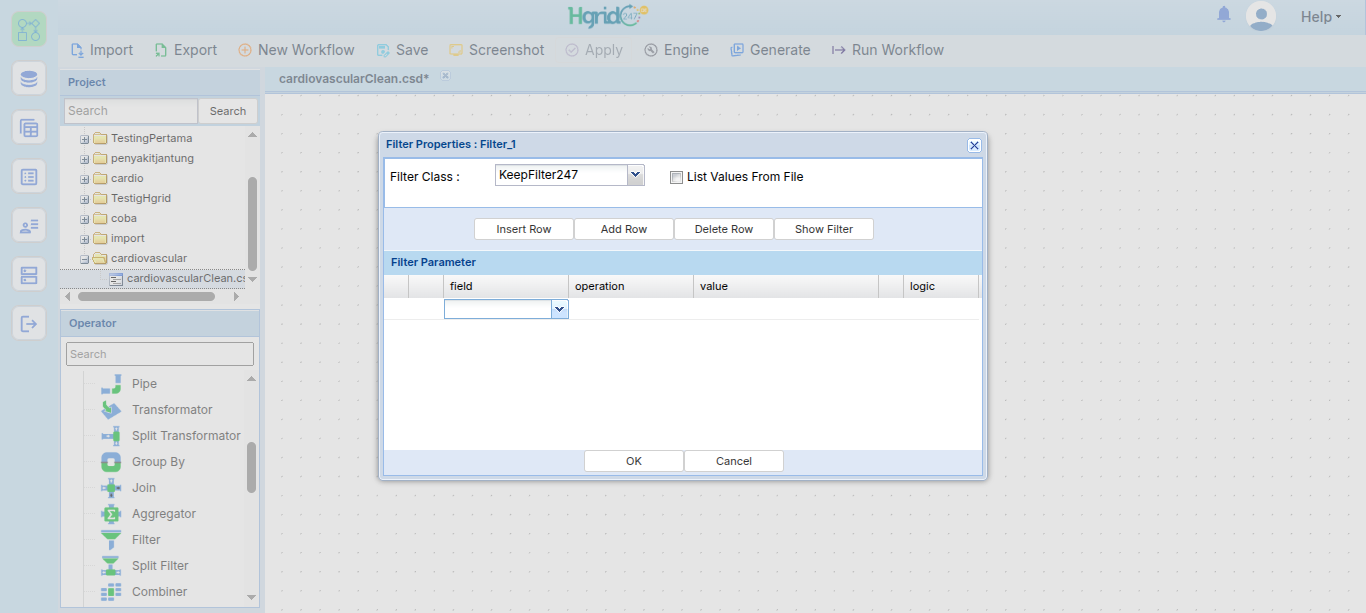This screenshot has width=1366, height=613.
Task: Expand the TestingPertama folder
Action: (85, 139)
